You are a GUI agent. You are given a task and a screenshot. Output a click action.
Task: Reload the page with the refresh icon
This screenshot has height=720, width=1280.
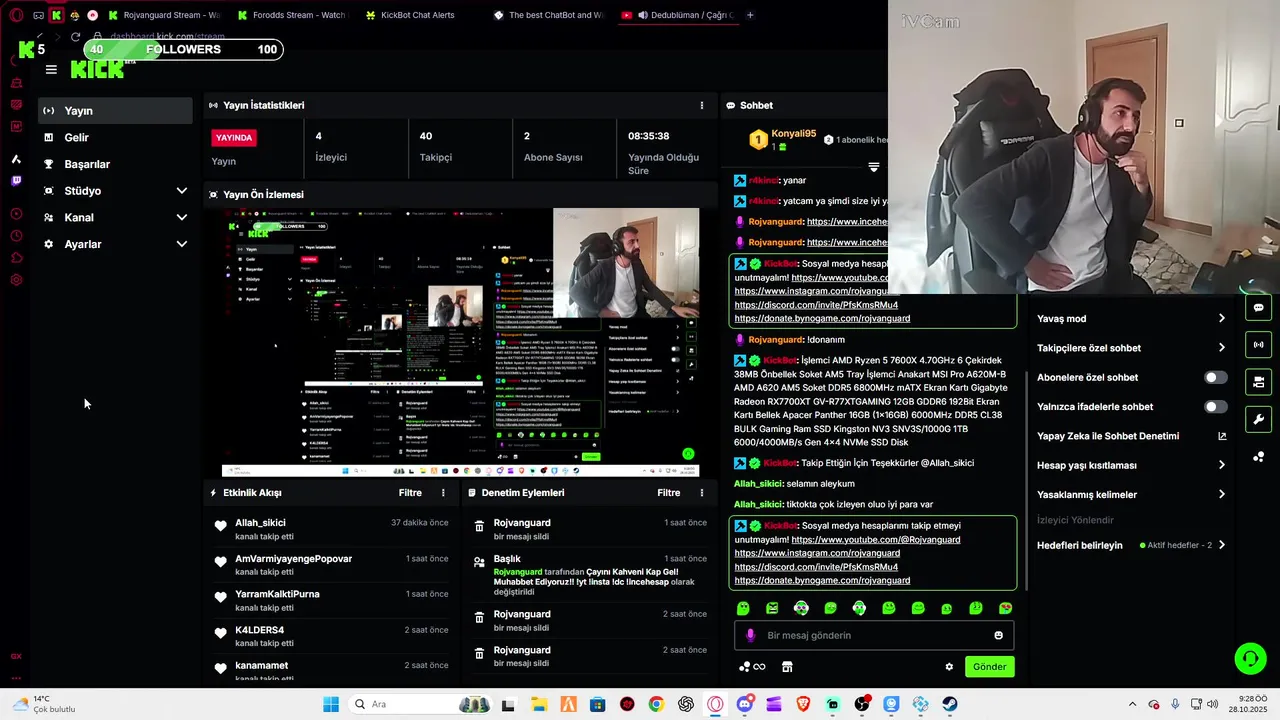(75, 37)
